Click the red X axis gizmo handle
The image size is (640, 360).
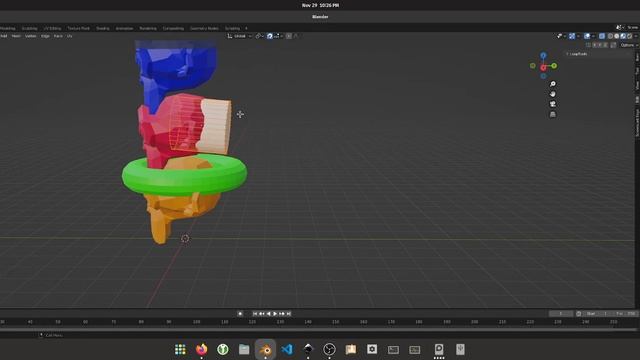(x=543, y=67)
